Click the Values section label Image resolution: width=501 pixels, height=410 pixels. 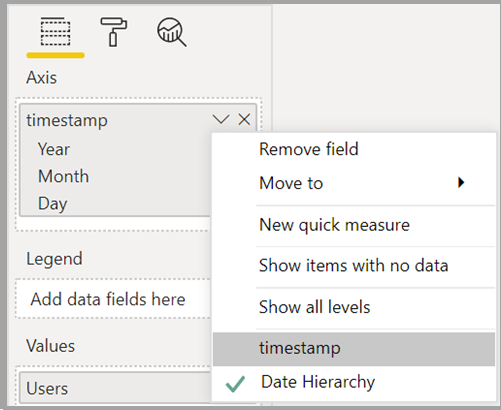coord(51,346)
